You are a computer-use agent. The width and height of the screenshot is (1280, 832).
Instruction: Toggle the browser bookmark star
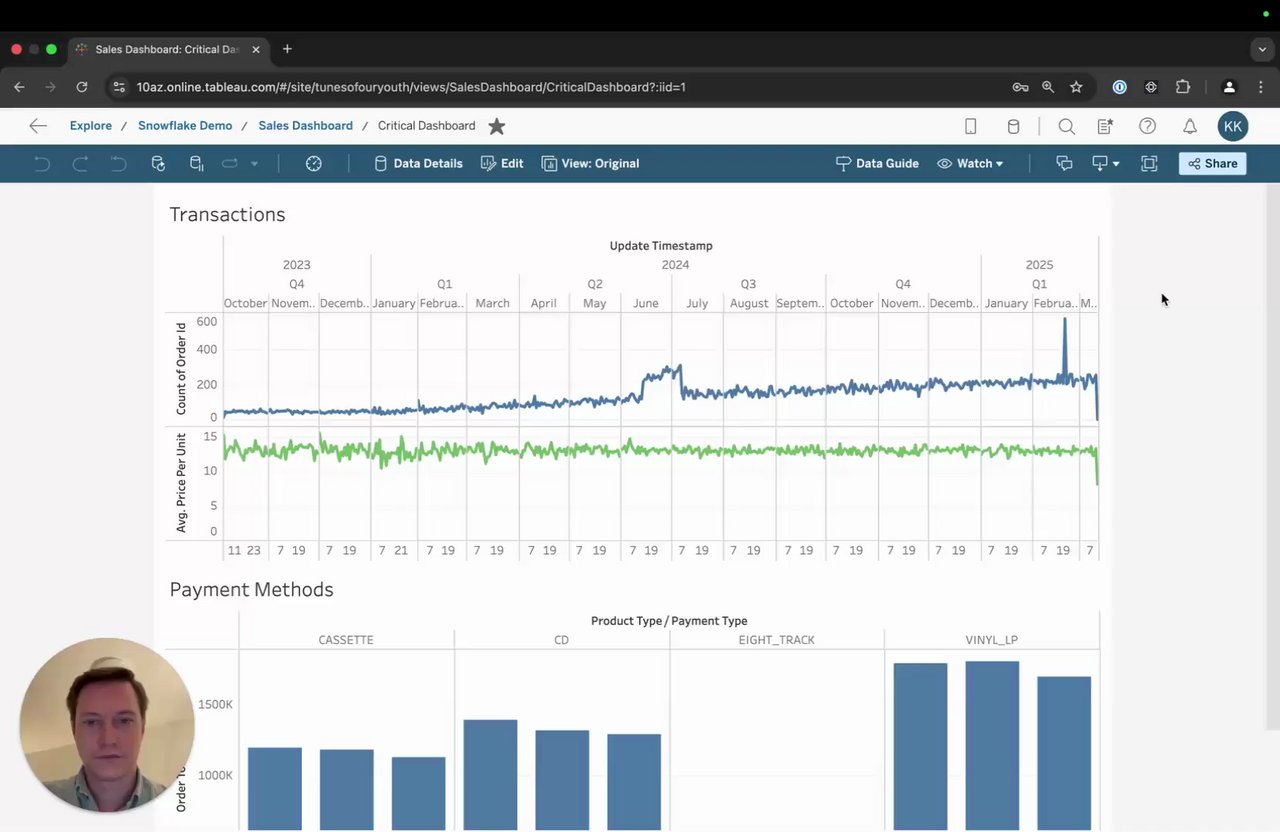click(x=1076, y=87)
